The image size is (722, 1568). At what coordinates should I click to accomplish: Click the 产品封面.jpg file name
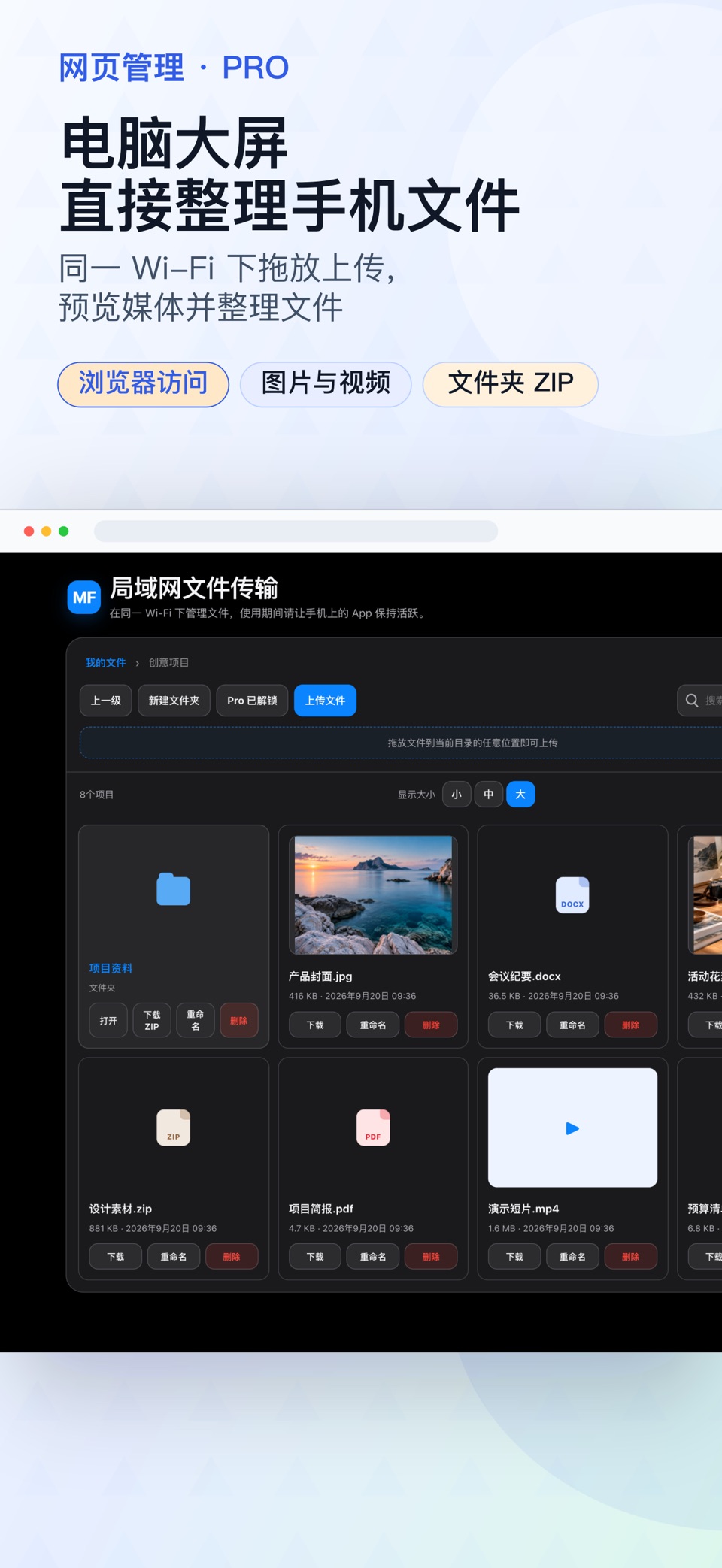(320, 976)
